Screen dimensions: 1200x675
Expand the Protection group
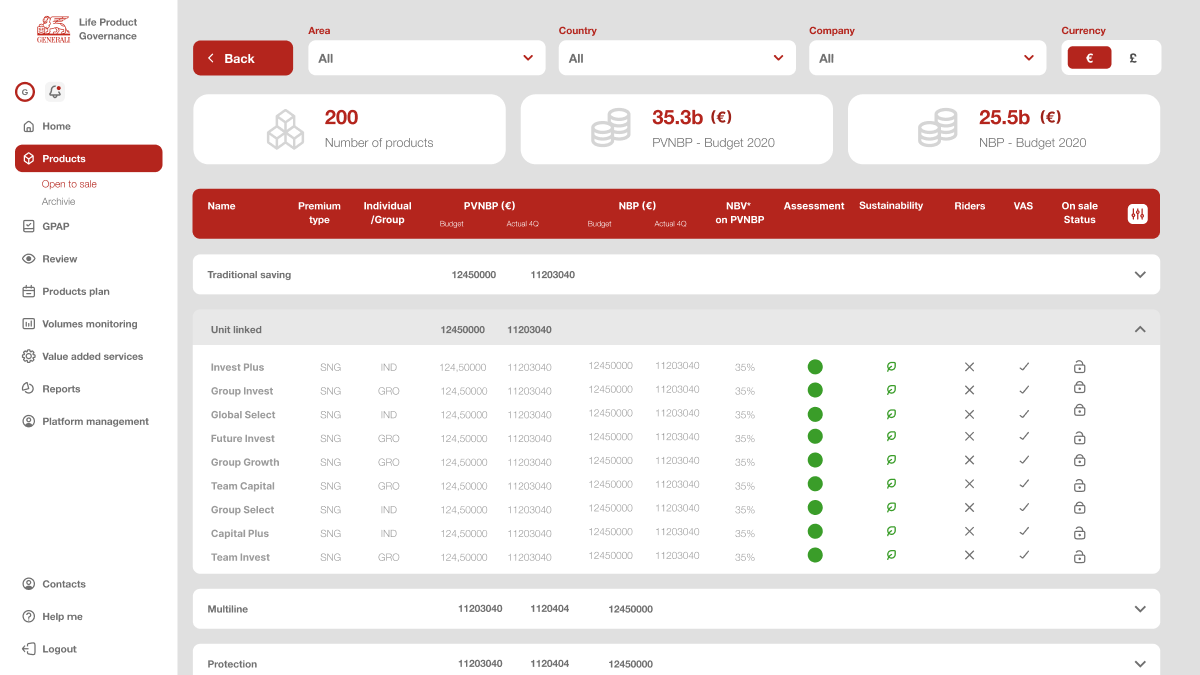coord(1140,664)
